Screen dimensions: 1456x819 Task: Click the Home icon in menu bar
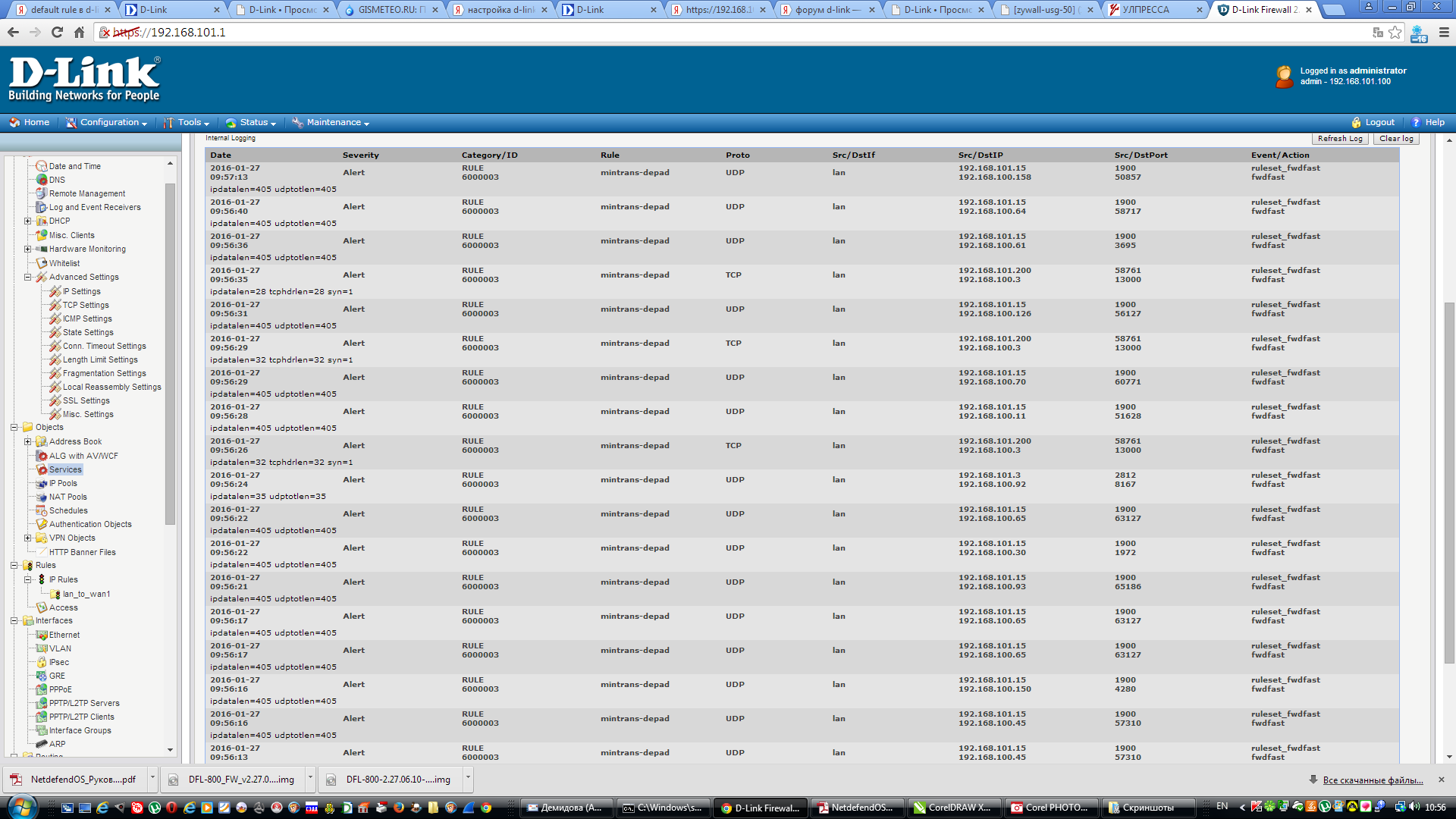pos(14,122)
